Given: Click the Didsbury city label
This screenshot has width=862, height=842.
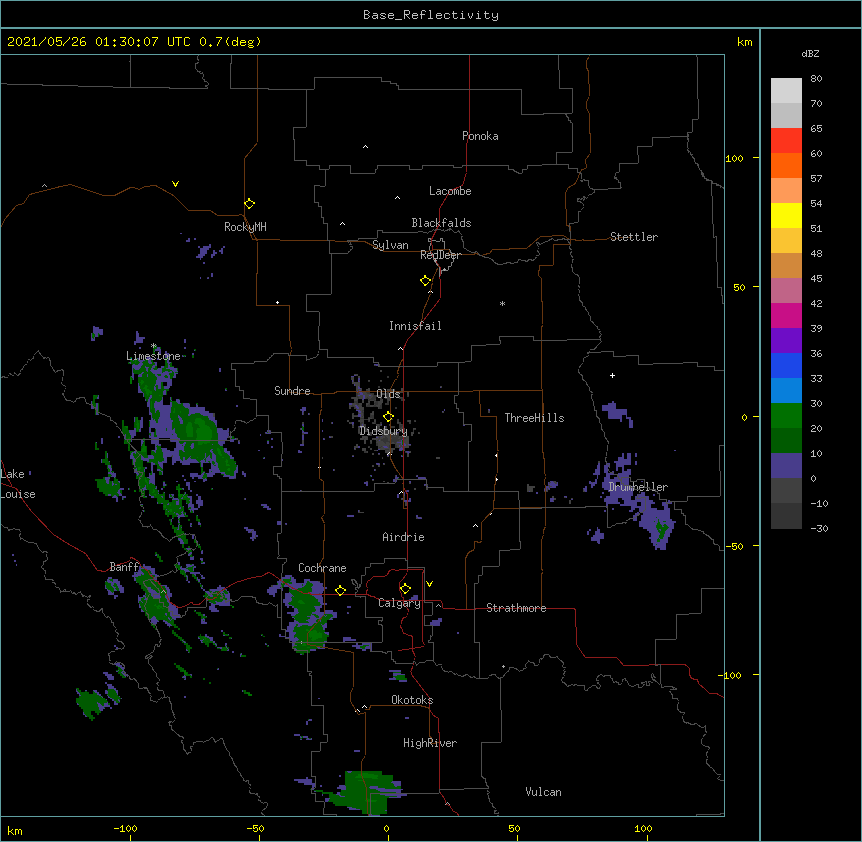Looking at the screenshot, I should [383, 431].
